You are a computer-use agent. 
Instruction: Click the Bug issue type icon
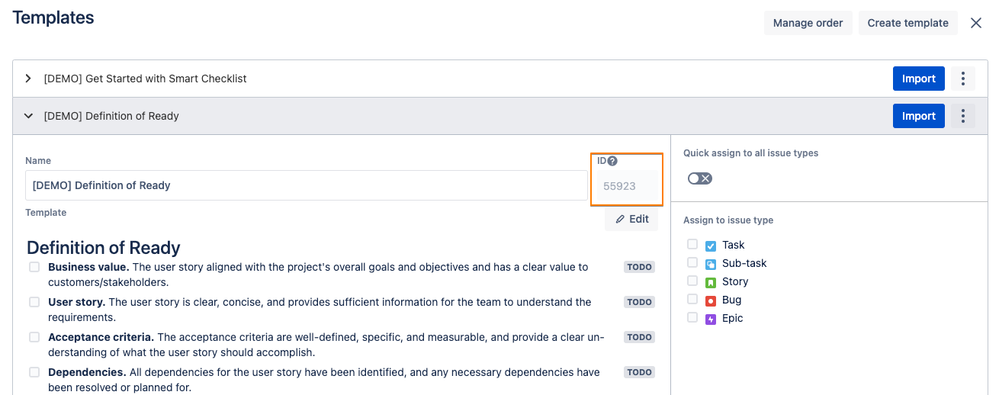tap(711, 300)
